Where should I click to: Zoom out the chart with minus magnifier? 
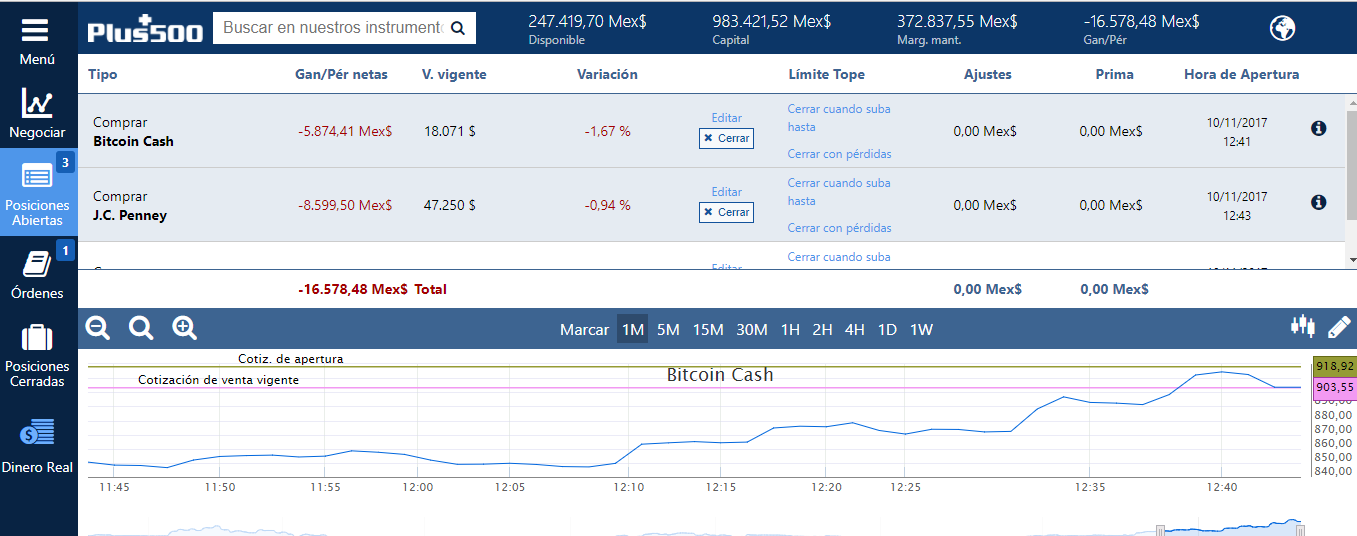coord(98,328)
